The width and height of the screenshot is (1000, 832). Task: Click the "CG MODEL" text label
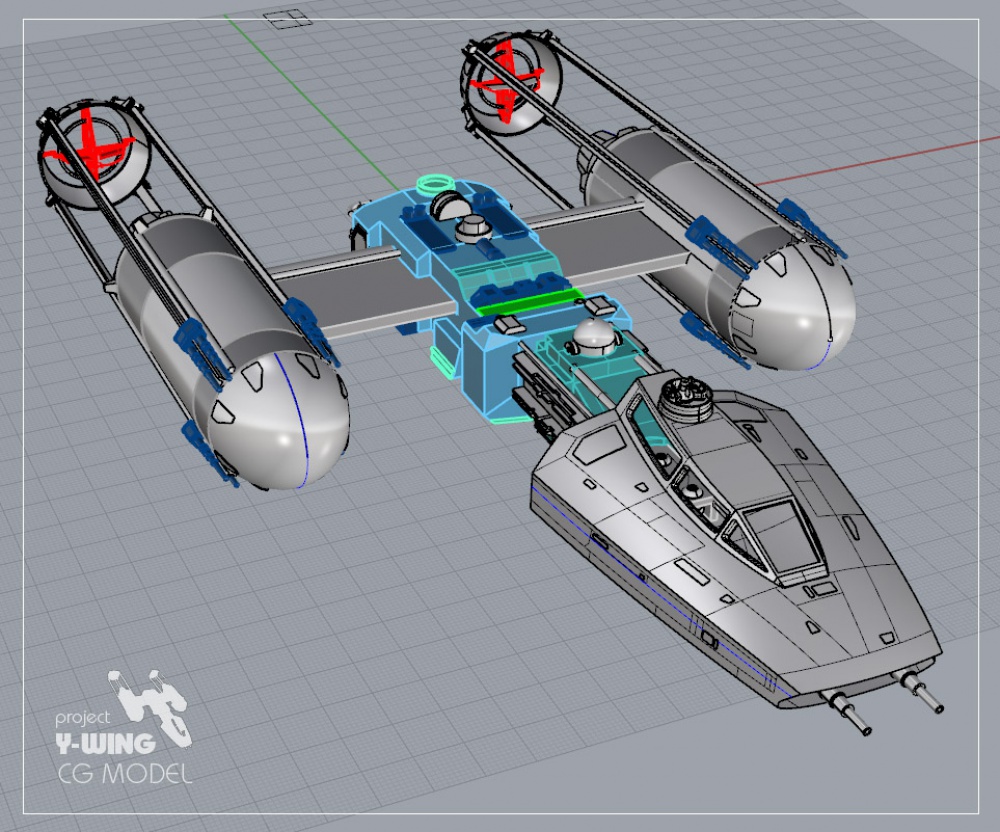tap(124, 773)
